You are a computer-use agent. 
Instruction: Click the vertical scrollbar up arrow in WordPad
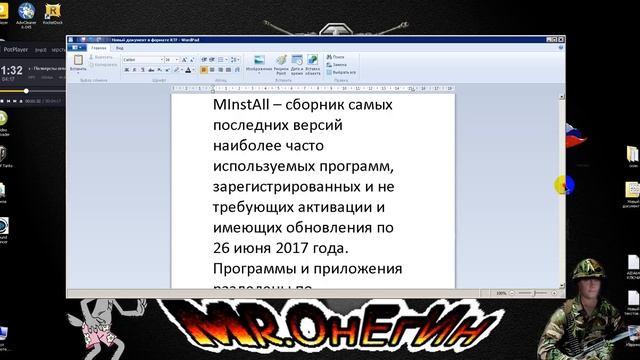(562, 97)
